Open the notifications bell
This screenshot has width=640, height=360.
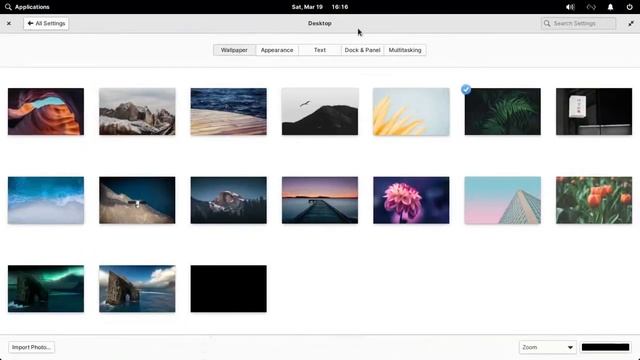click(x=610, y=7)
